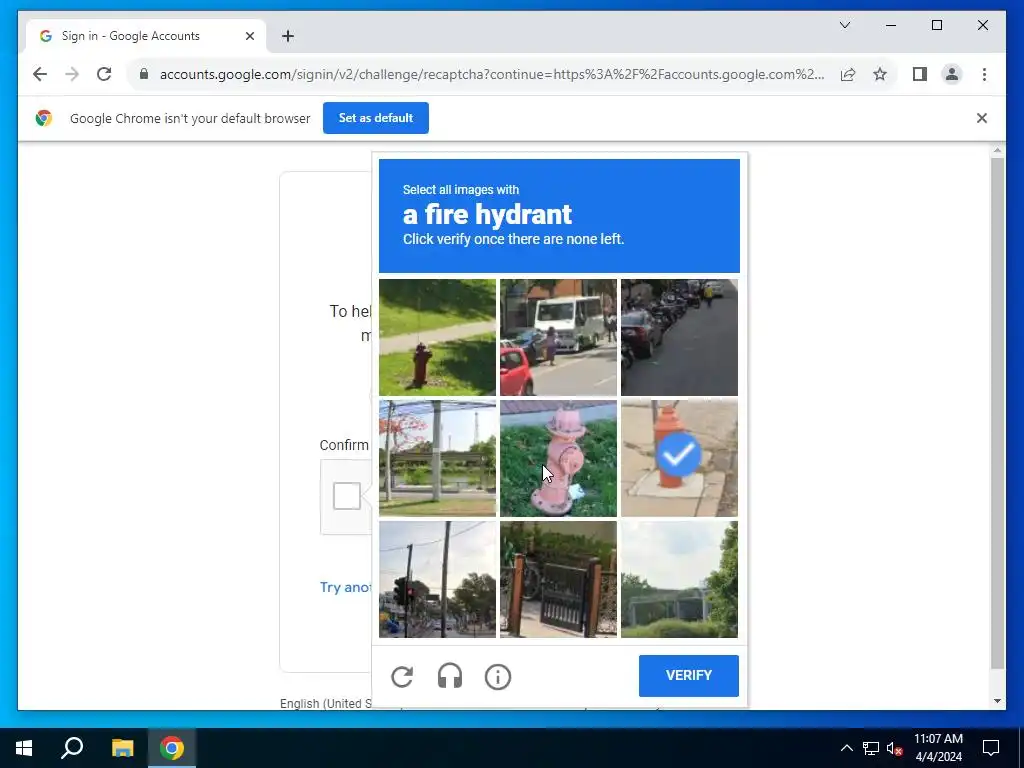This screenshot has height=768, width=1024.
Task: Switch to the audio challenge headphones icon
Action: 450,677
